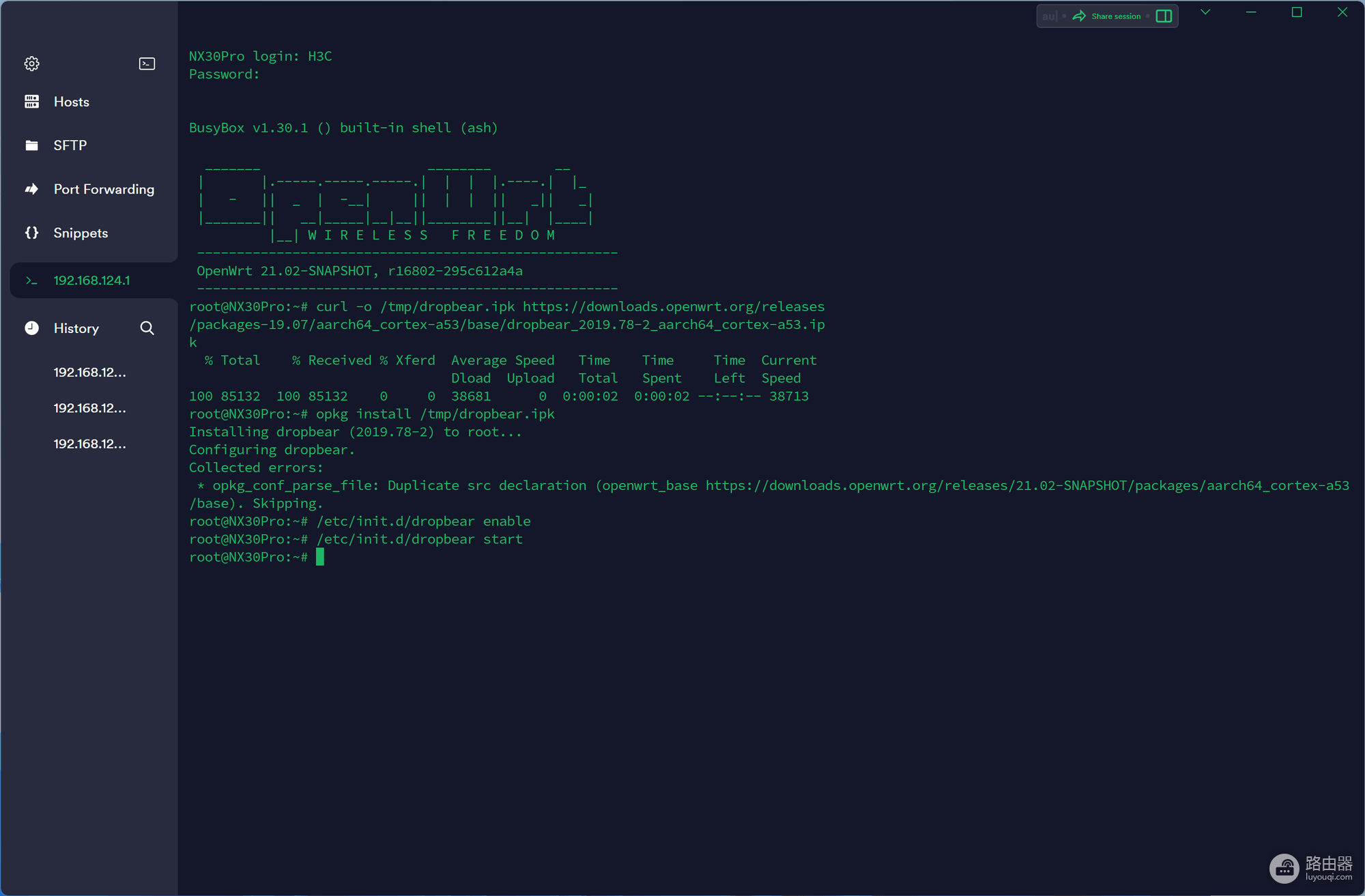The height and width of the screenshot is (896, 1365).
Task: Open the settings gear icon
Action: click(31, 63)
